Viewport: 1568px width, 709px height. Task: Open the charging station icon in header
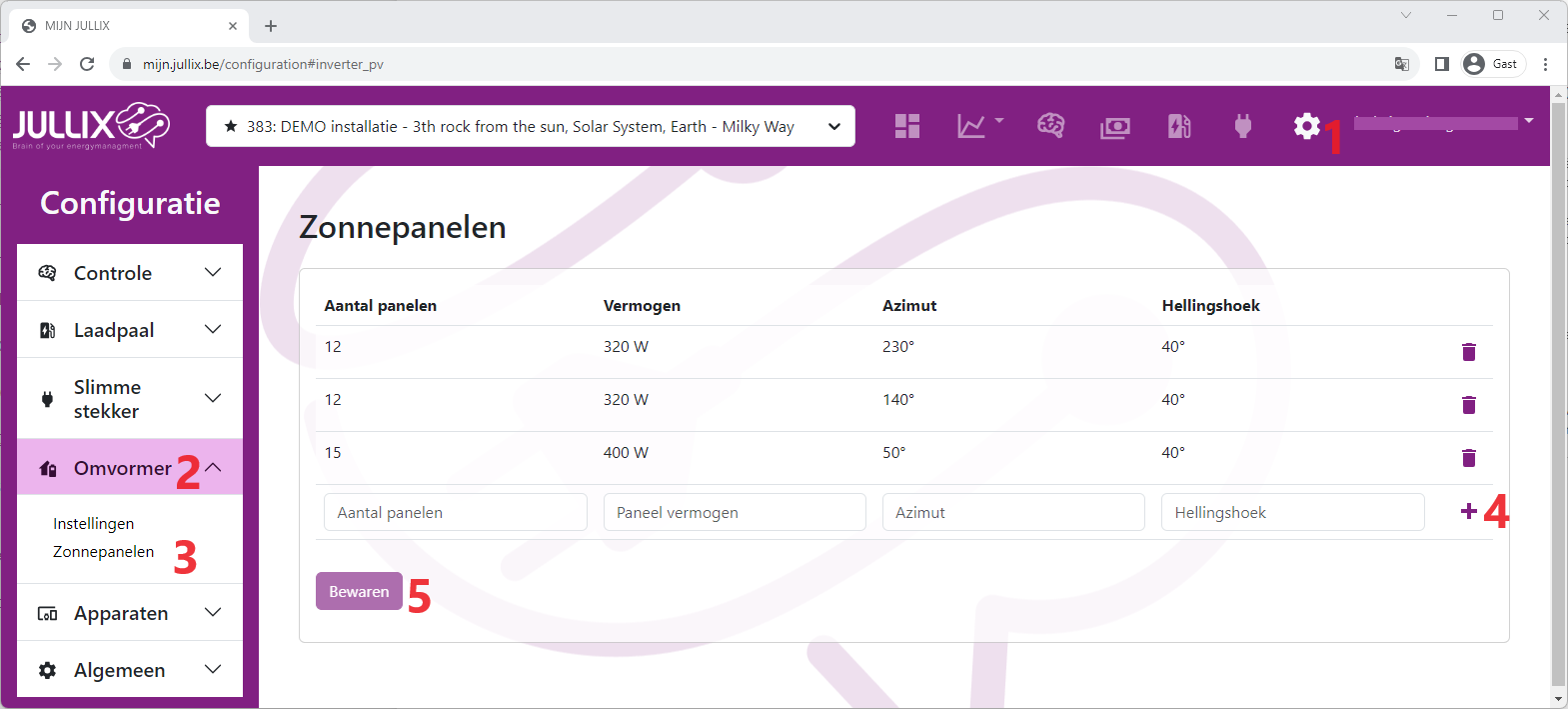(x=1179, y=126)
